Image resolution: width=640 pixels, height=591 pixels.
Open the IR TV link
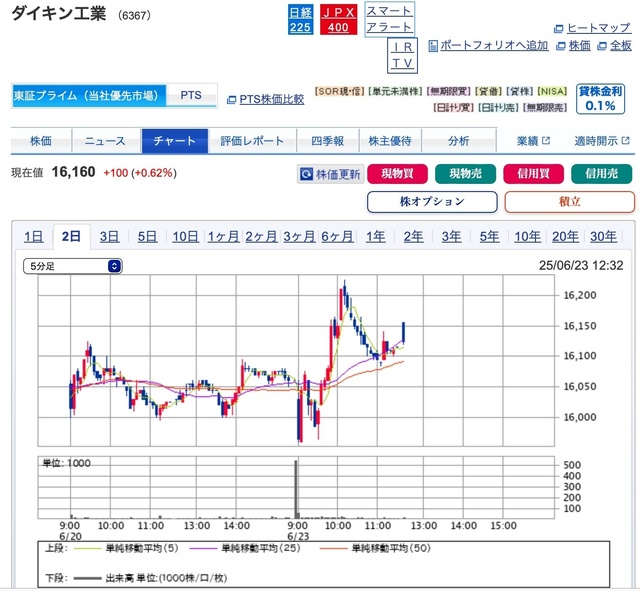(402, 55)
